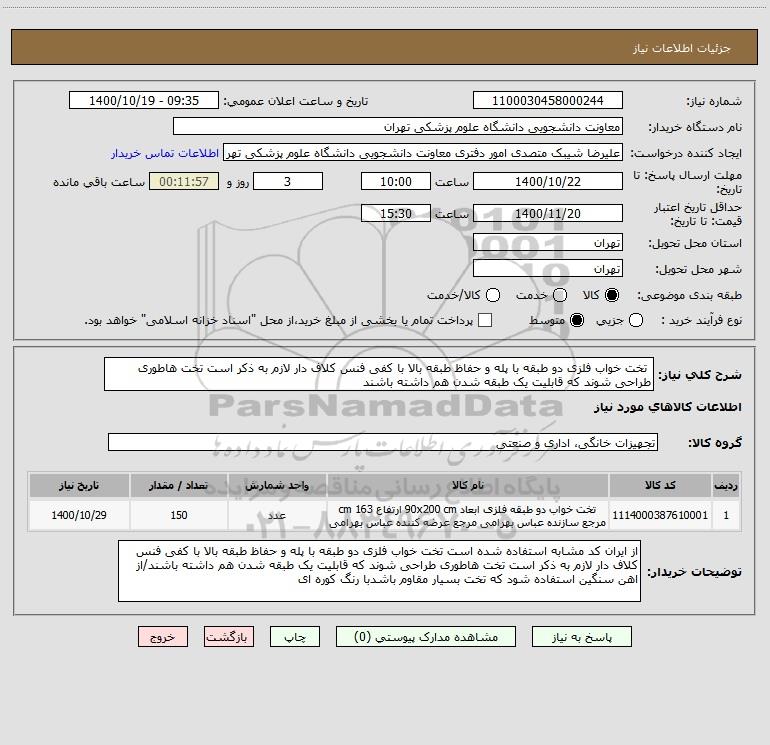Image resolution: width=770 pixels, height=745 pixels.
Task: Open the اطلاعات تماس خریدار link
Action: [165, 153]
